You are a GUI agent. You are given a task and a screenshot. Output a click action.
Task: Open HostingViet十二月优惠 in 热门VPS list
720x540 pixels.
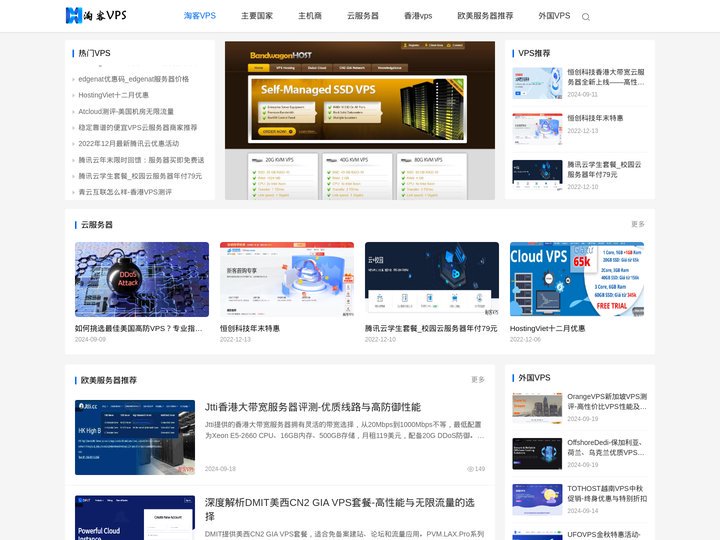(113, 95)
